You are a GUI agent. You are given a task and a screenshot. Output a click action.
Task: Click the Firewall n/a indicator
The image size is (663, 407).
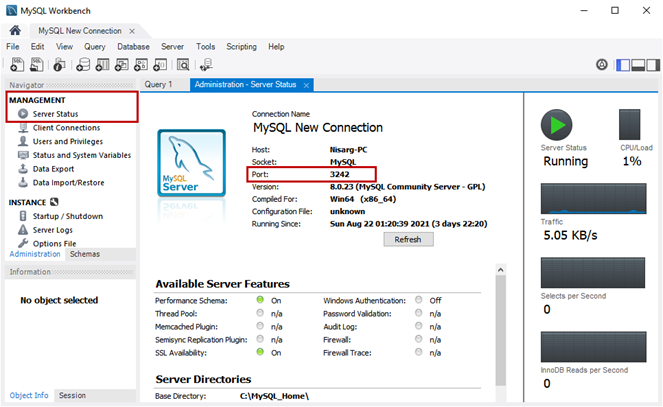[x=419, y=339]
